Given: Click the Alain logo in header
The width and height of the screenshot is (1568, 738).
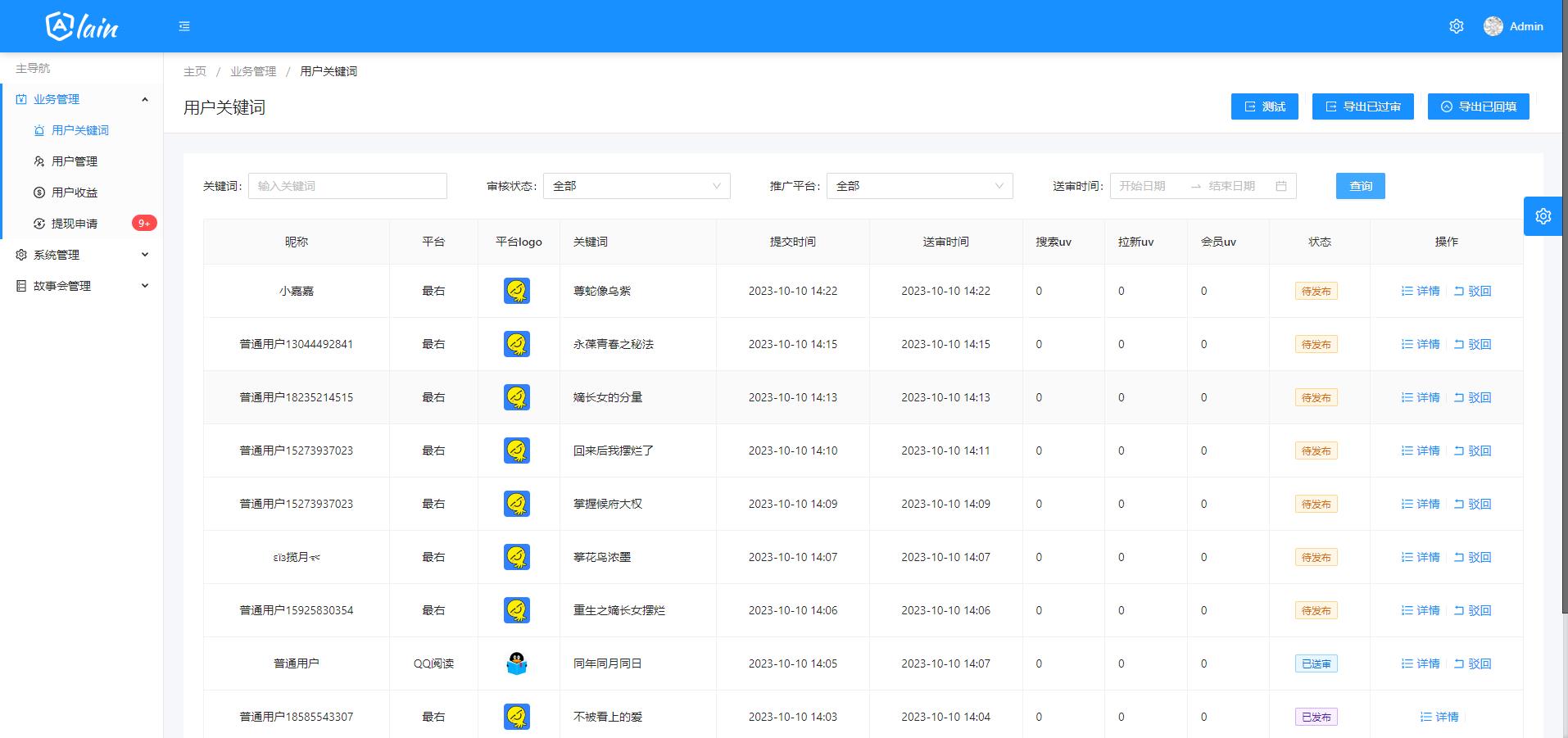Looking at the screenshot, I should tap(82, 26).
